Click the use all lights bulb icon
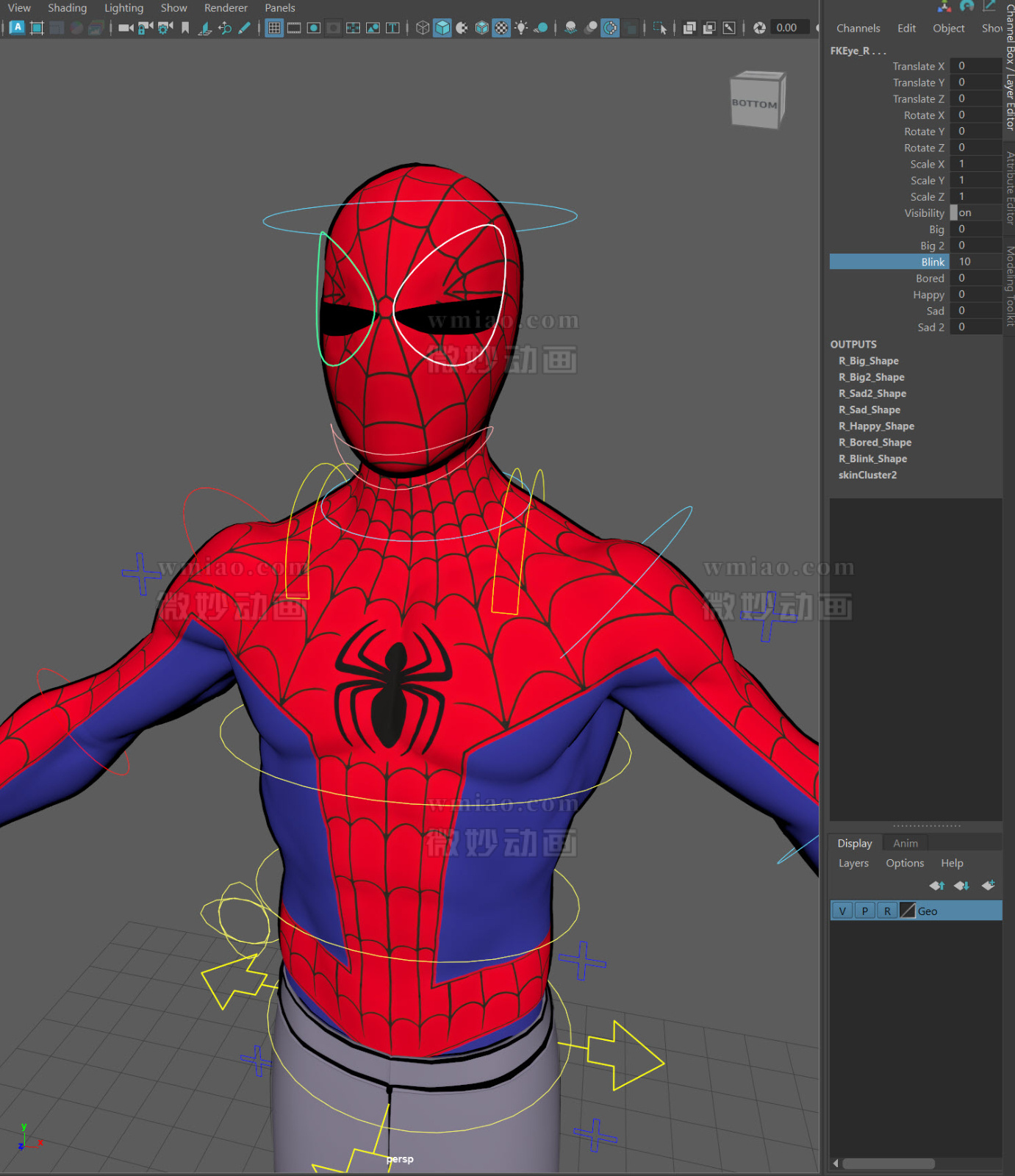 tap(521, 28)
